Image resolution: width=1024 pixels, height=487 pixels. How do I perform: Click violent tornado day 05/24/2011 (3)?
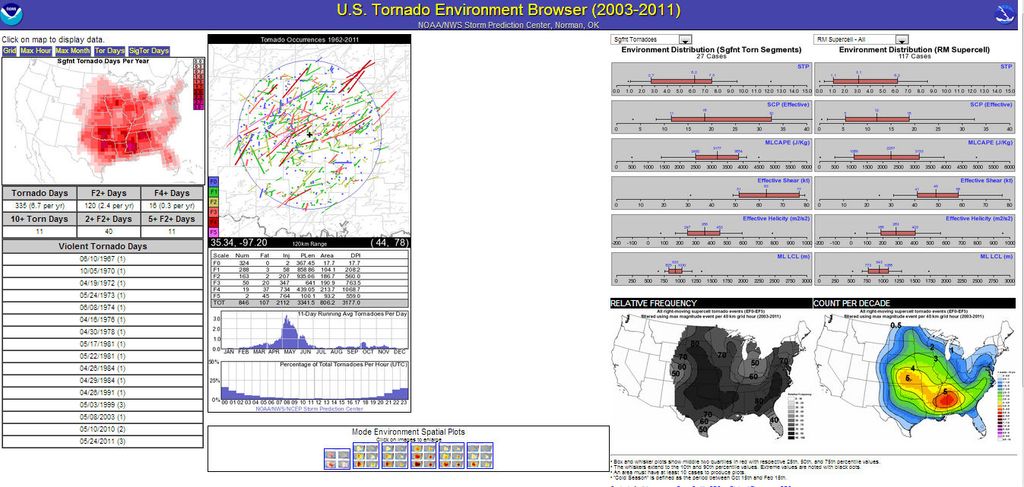click(x=103, y=441)
